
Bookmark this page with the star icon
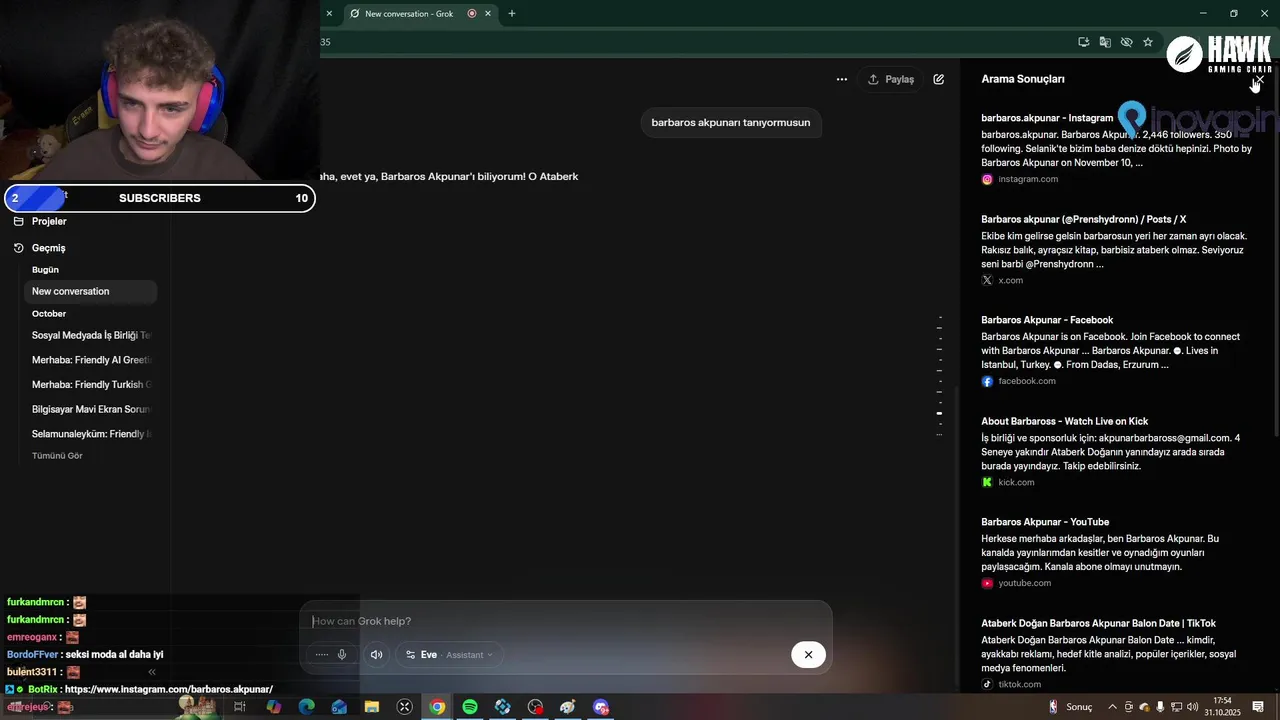[x=1148, y=42]
